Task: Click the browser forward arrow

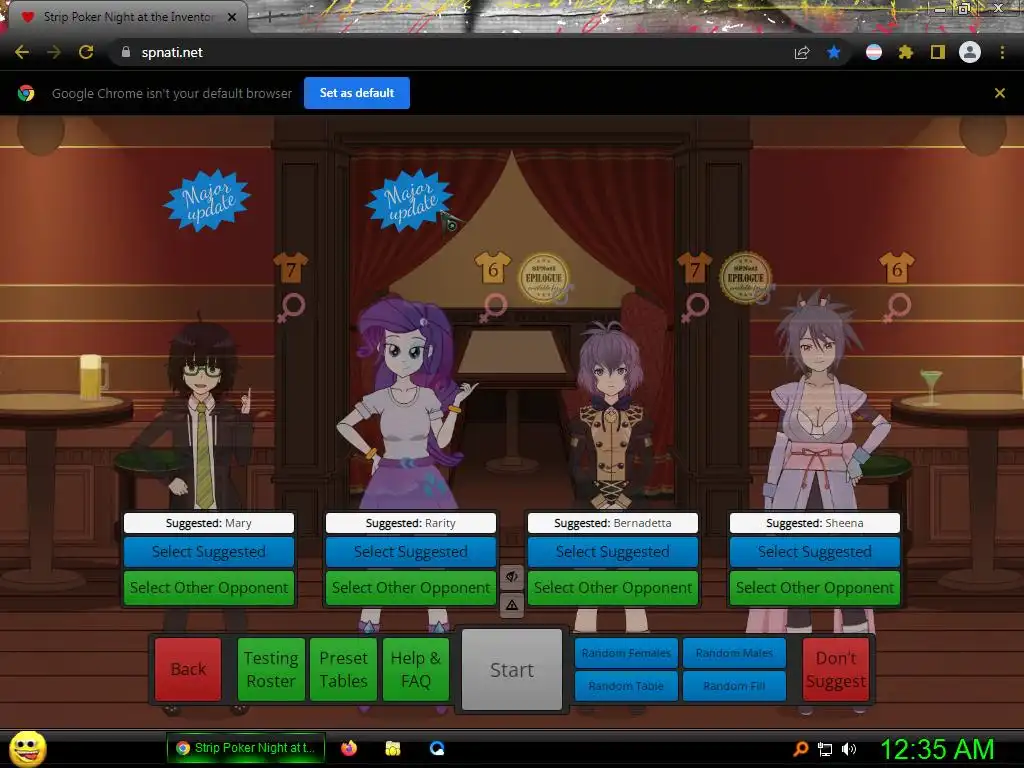Action: pos(54,52)
